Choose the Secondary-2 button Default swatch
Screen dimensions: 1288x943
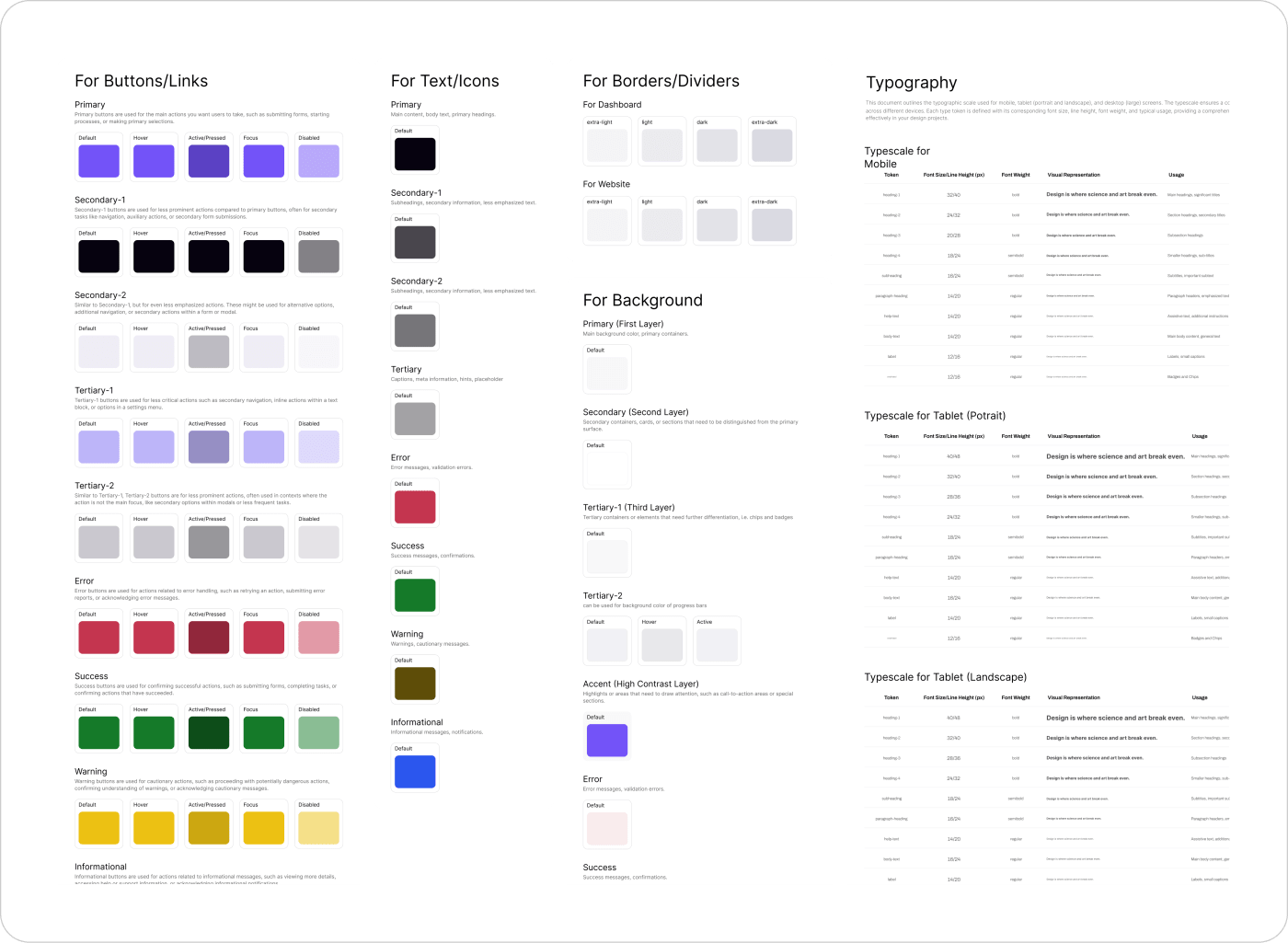98,351
